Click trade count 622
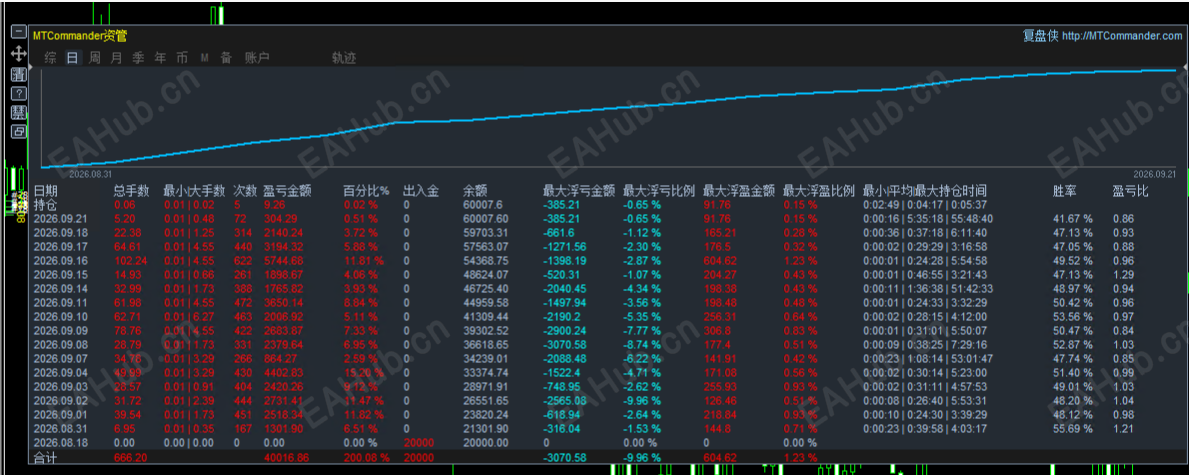The width and height of the screenshot is (1189, 475). [x=243, y=260]
